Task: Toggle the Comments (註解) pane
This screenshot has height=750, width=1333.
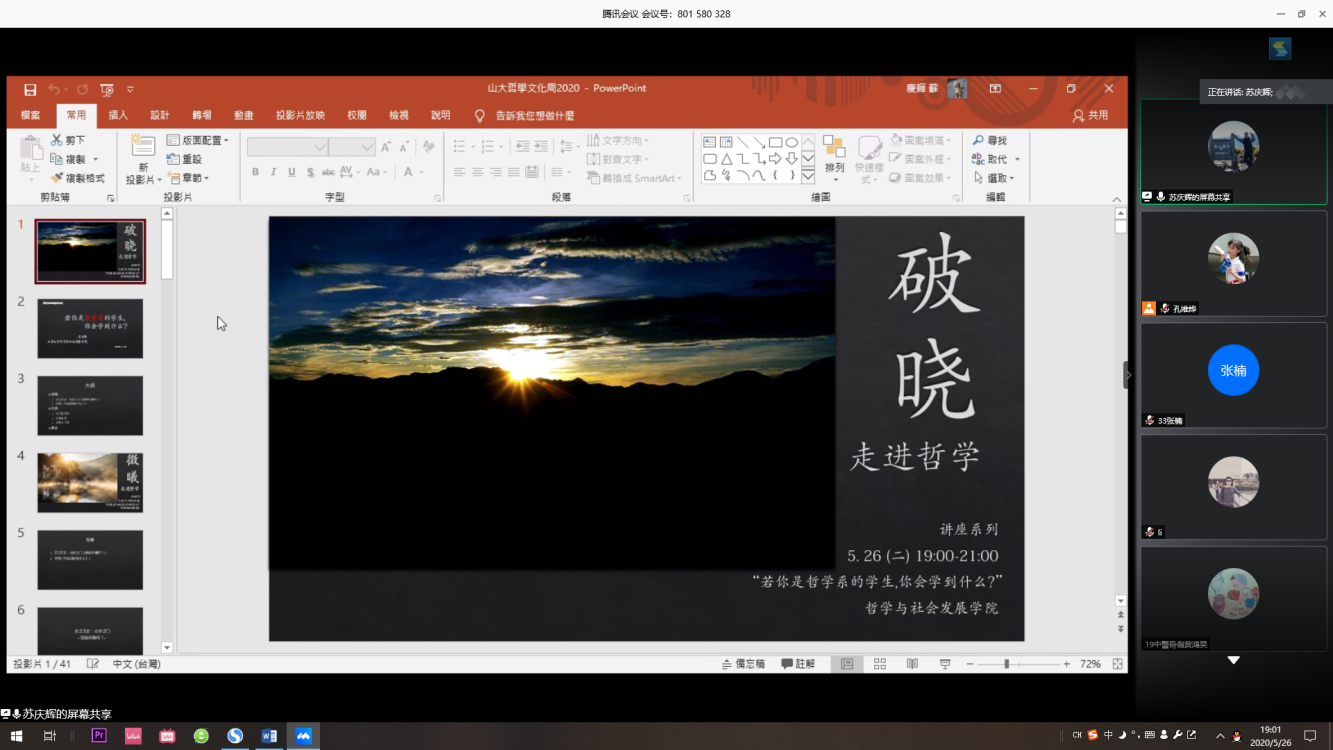Action: click(x=798, y=664)
